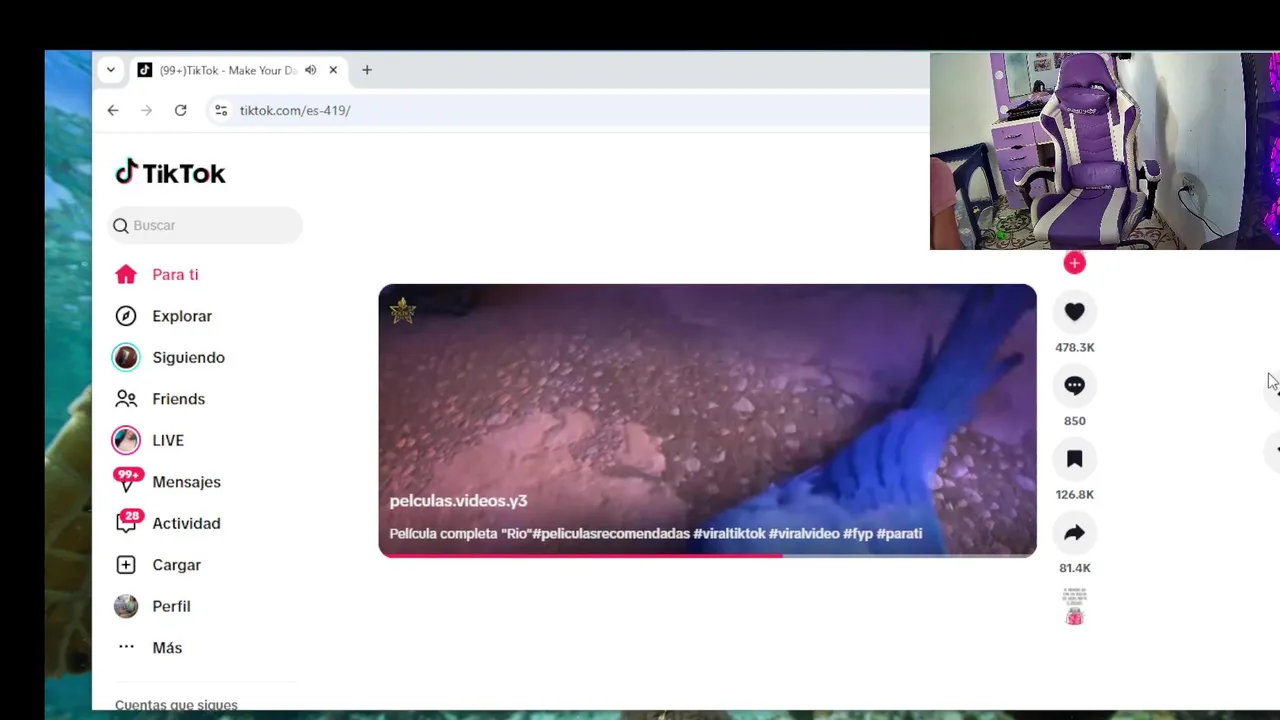Viewport: 1280px width, 720px height.
Task: Click the three-dot Más icon
Action: point(126,647)
